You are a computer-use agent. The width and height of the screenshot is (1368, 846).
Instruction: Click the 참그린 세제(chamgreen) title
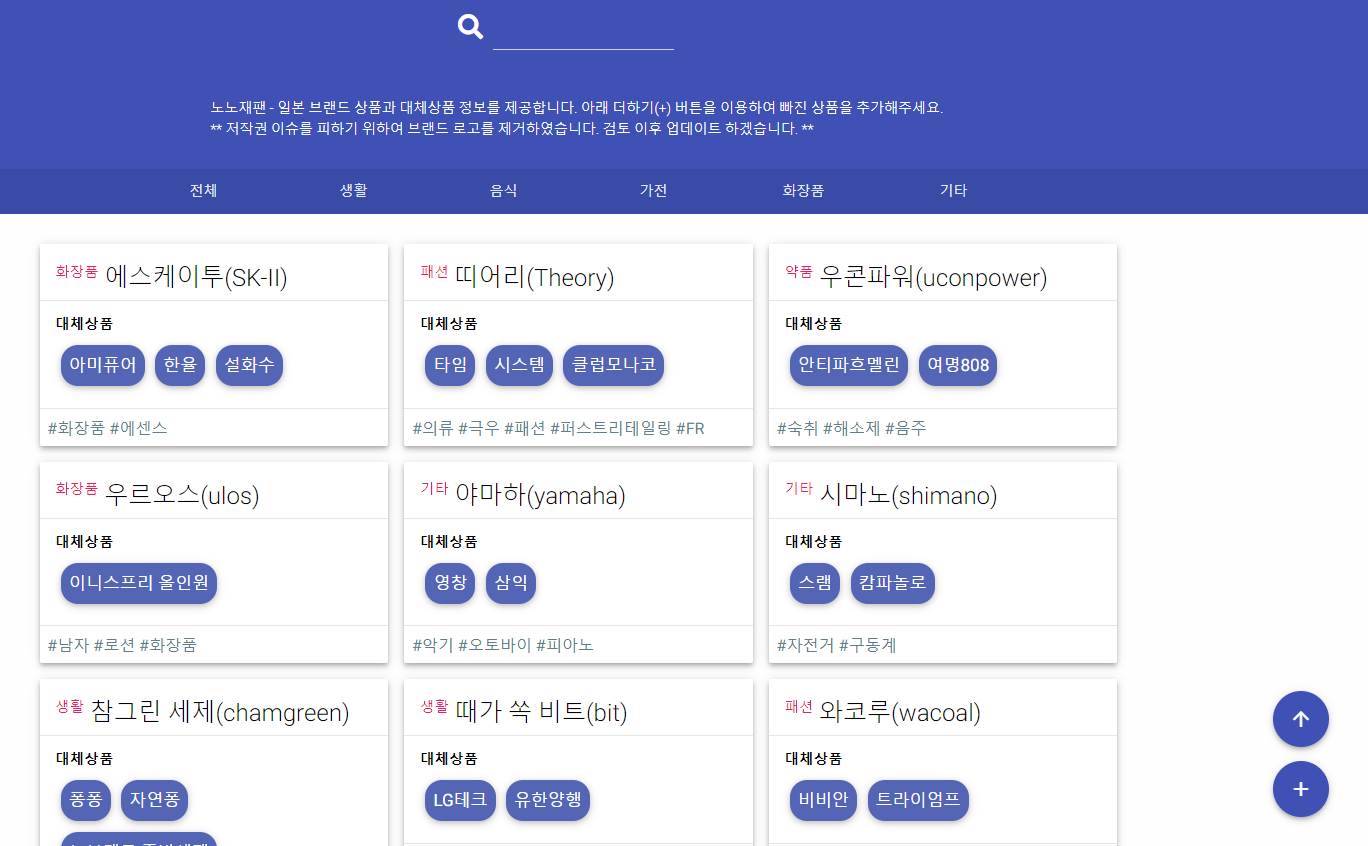220,712
